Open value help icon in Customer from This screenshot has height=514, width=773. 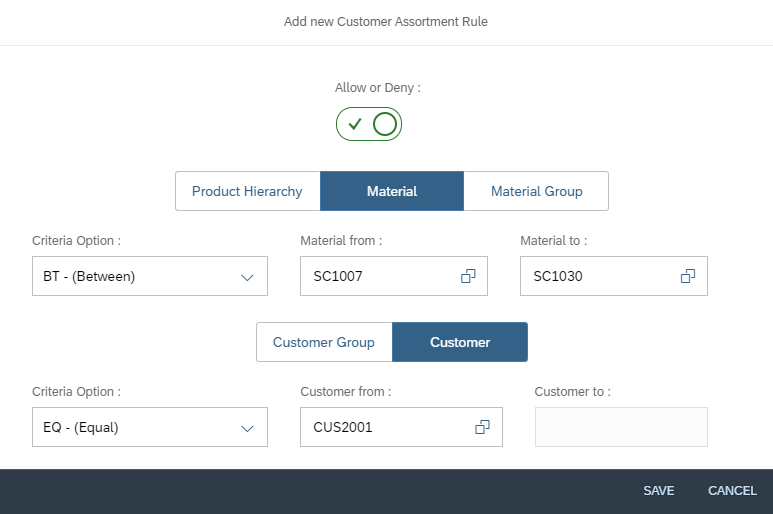(x=482, y=427)
